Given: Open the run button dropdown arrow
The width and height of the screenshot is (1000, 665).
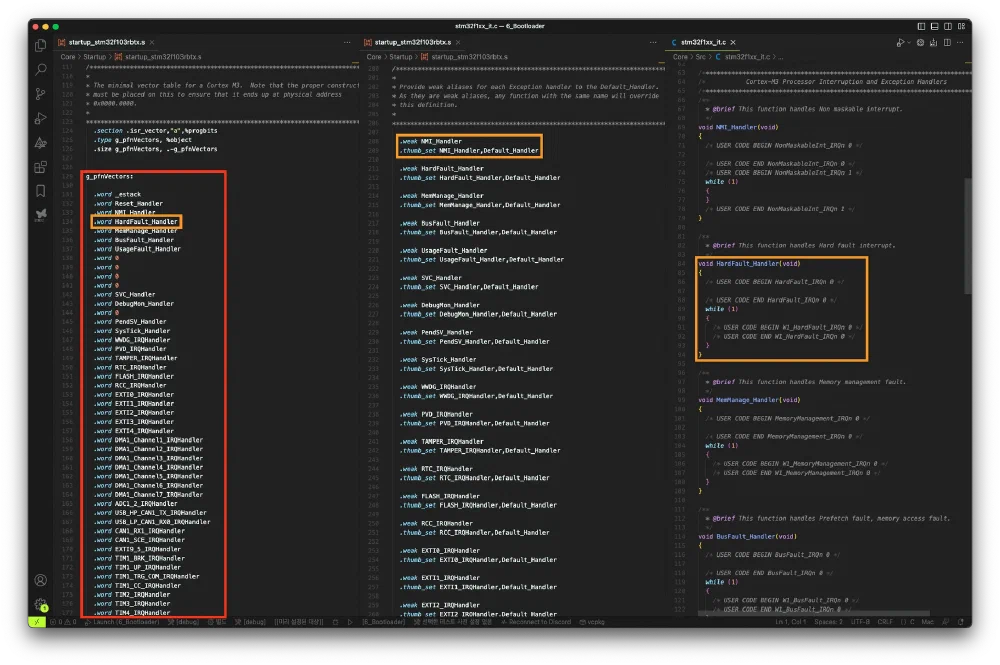Looking at the screenshot, I should tap(907, 43).
